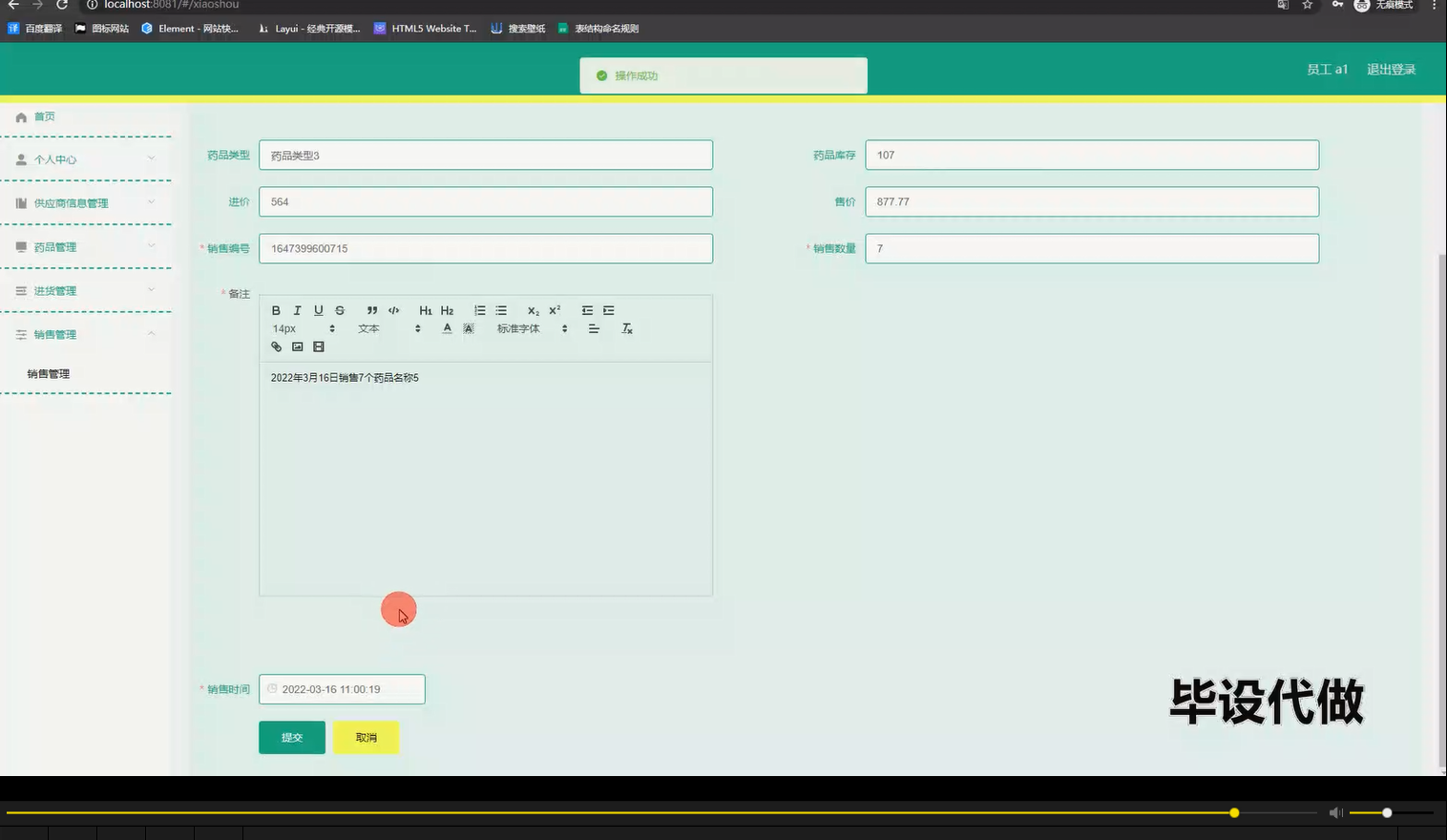Toggle underline formatting in the editor
This screenshot has width=1447, height=840.
318,310
